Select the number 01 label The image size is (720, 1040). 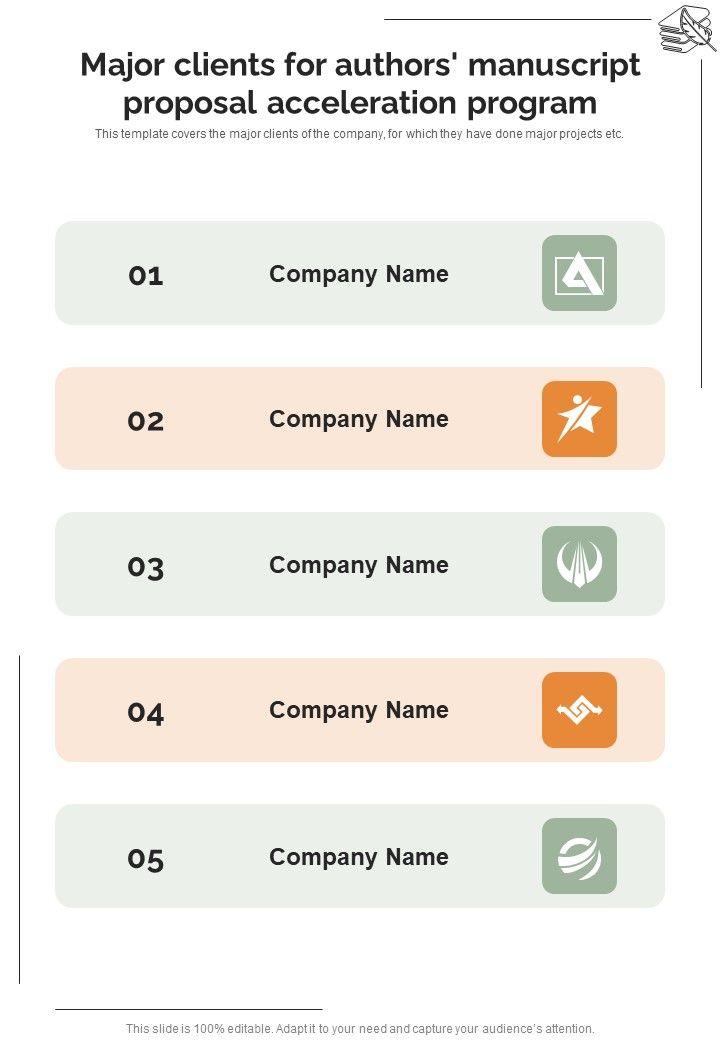pyautogui.click(x=145, y=275)
